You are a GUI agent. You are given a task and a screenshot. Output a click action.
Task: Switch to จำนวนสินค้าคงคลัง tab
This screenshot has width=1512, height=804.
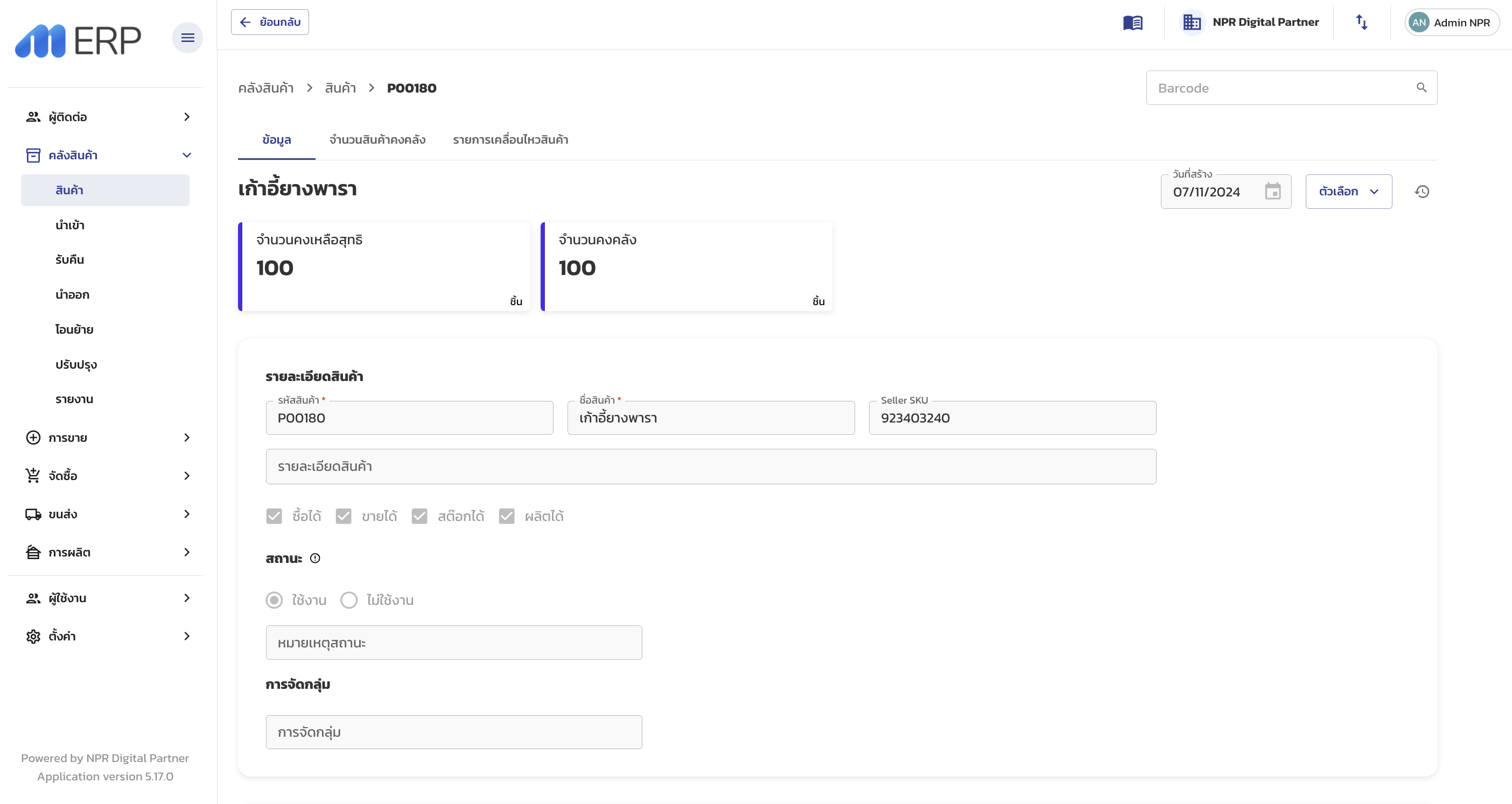[x=377, y=140]
